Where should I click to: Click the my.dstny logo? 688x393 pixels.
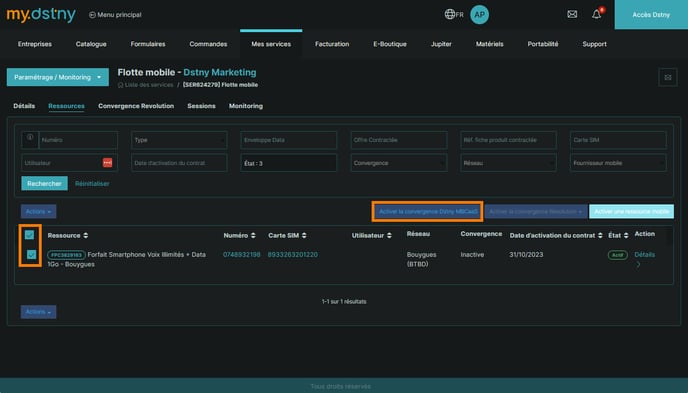(41, 14)
